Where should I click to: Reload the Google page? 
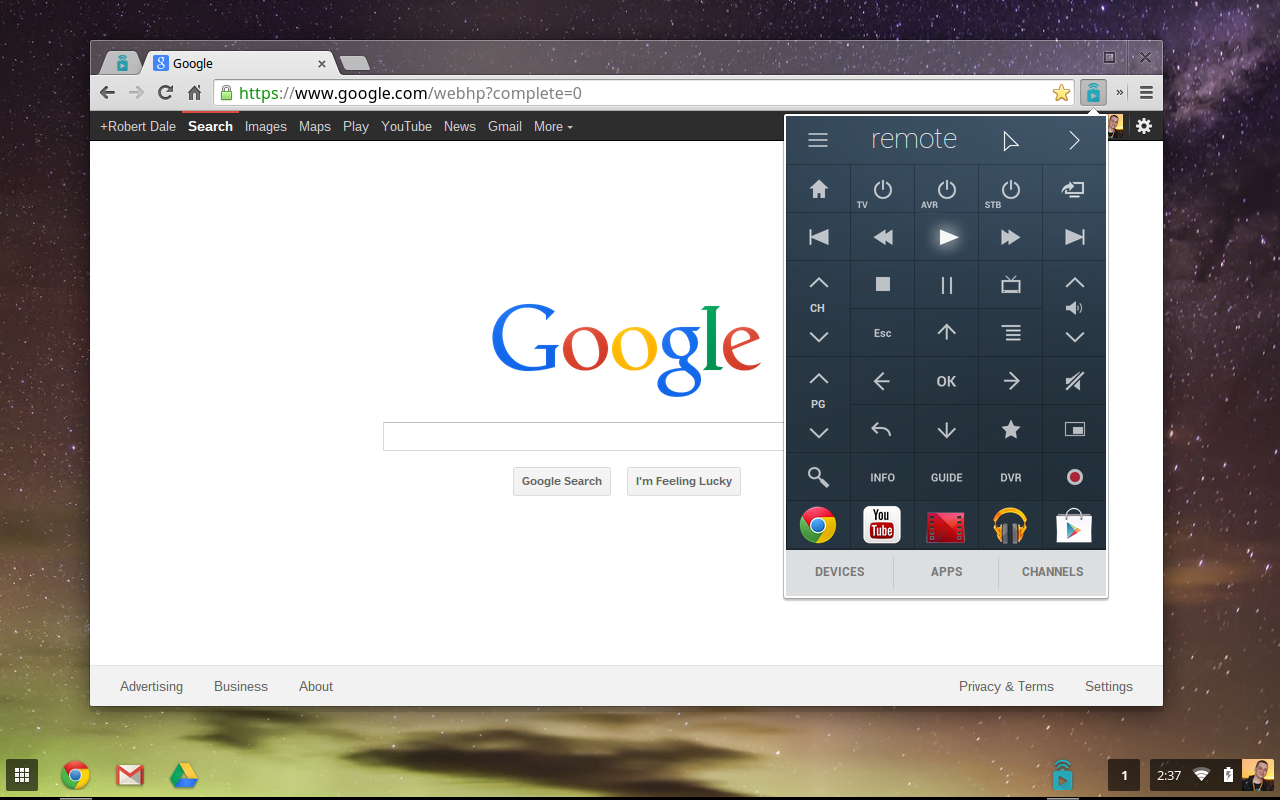tap(166, 93)
